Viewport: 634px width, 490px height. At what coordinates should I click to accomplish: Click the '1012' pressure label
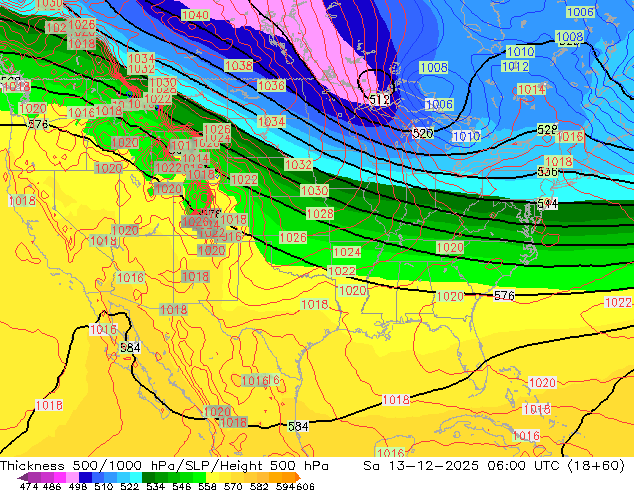[515, 66]
